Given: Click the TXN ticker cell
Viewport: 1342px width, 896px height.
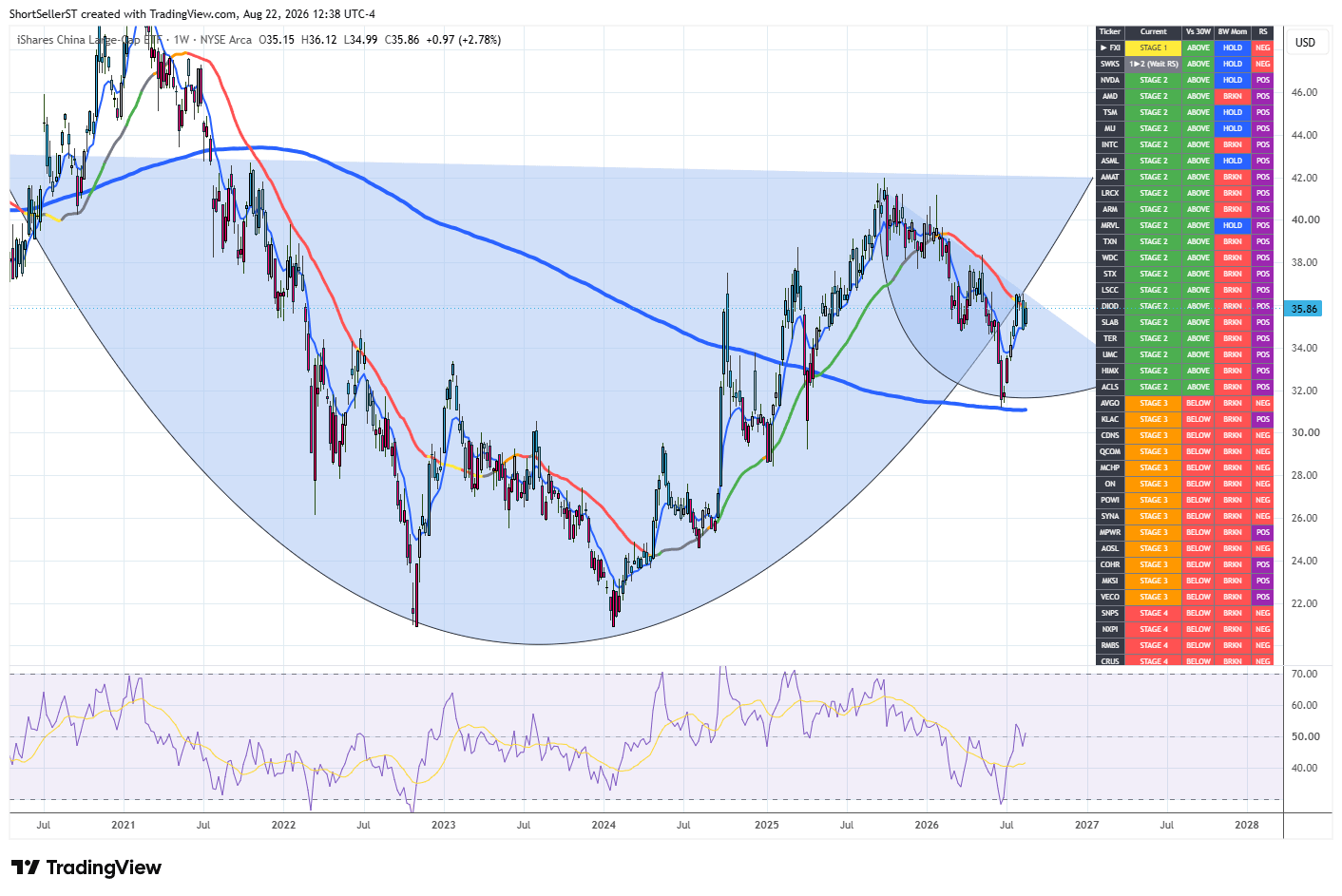Looking at the screenshot, I should [x=1110, y=241].
